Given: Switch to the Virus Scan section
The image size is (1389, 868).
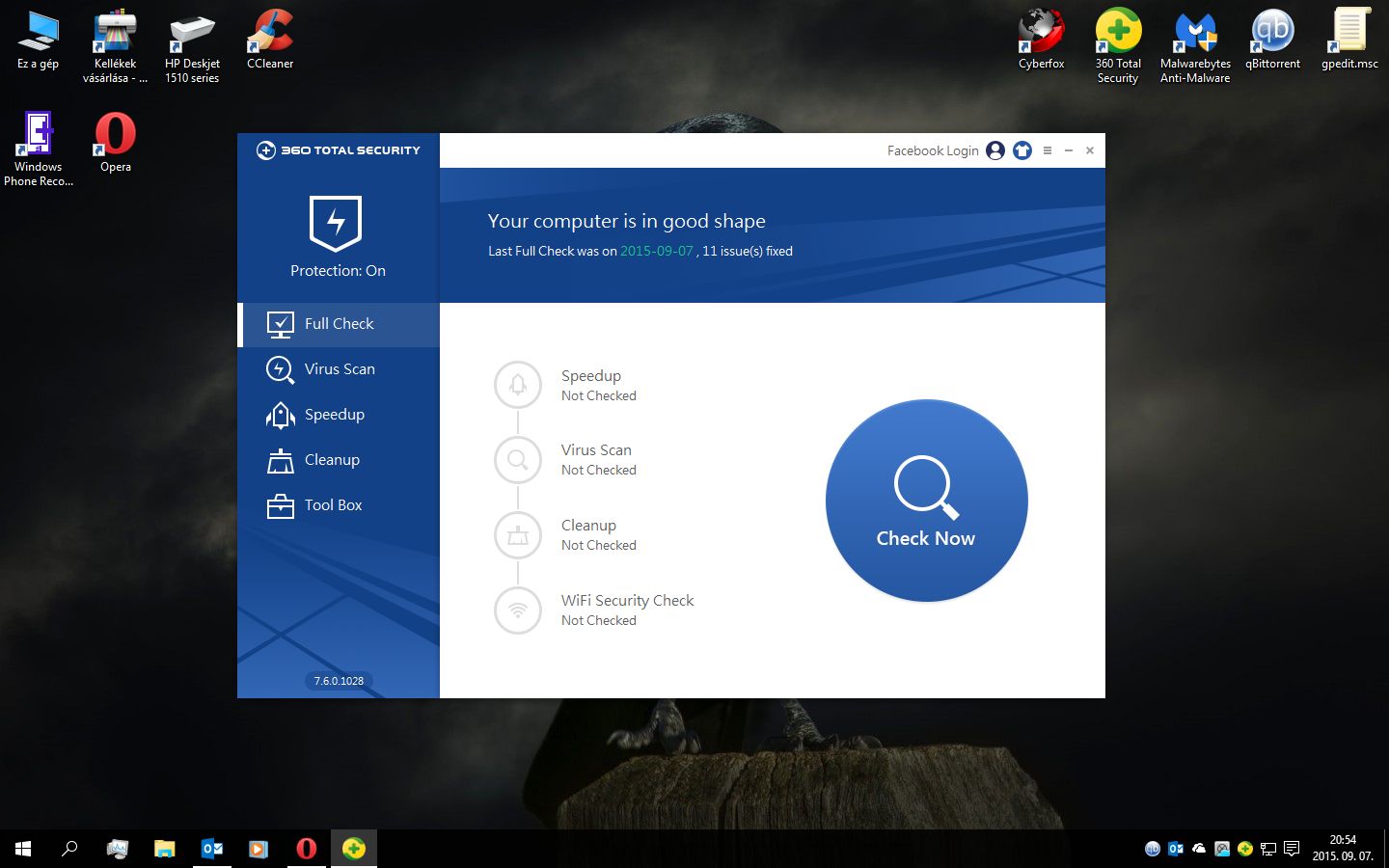Looking at the screenshot, I should [x=339, y=369].
